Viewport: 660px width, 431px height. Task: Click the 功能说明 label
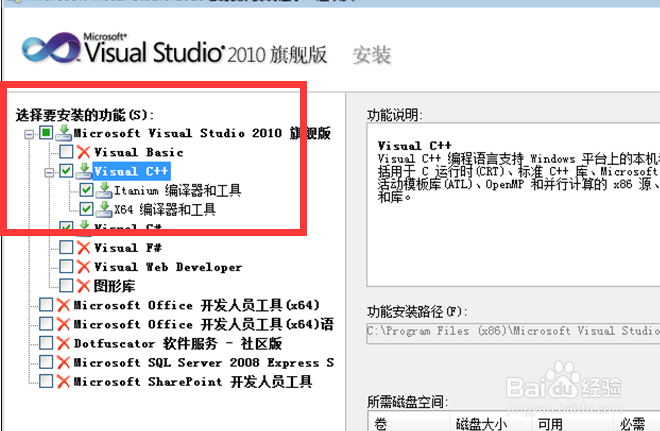point(395,115)
